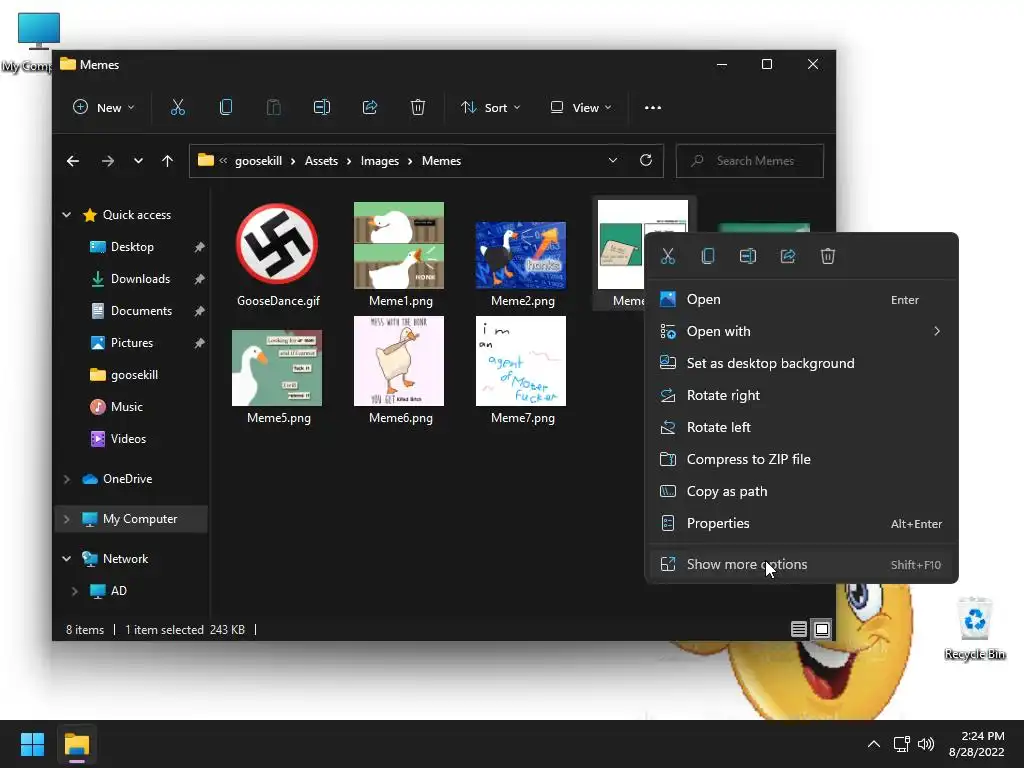Click the clock showing 2:24 PM
The height and width of the screenshot is (768, 1024).
tap(982, 736)
